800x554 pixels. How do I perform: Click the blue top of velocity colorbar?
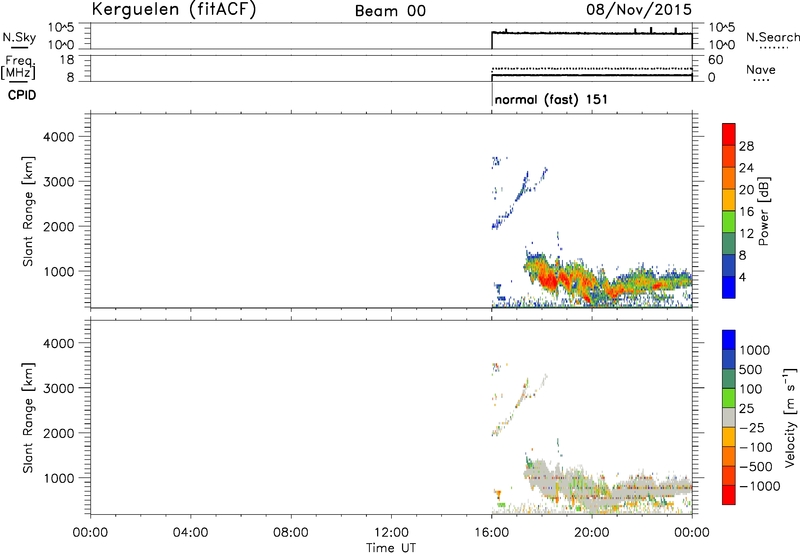pos(729,340)
